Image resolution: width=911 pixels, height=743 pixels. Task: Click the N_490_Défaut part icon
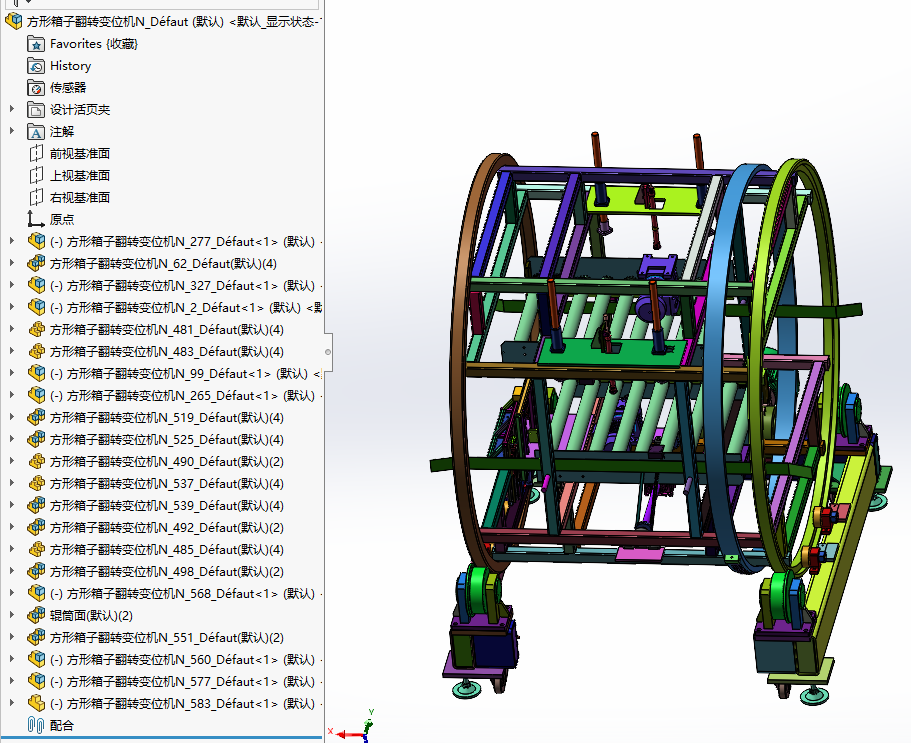point(36,461)
